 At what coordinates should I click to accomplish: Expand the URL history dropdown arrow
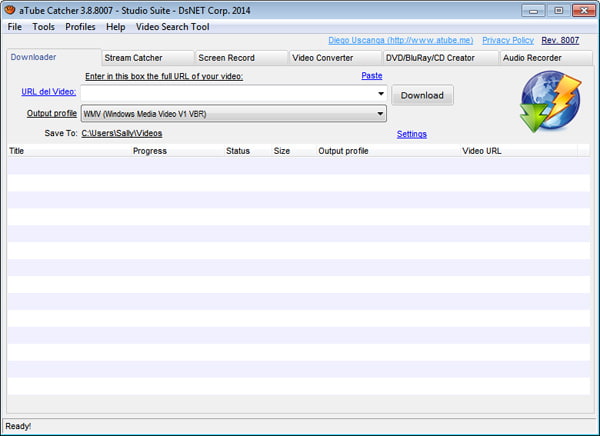tap(381, 94)
